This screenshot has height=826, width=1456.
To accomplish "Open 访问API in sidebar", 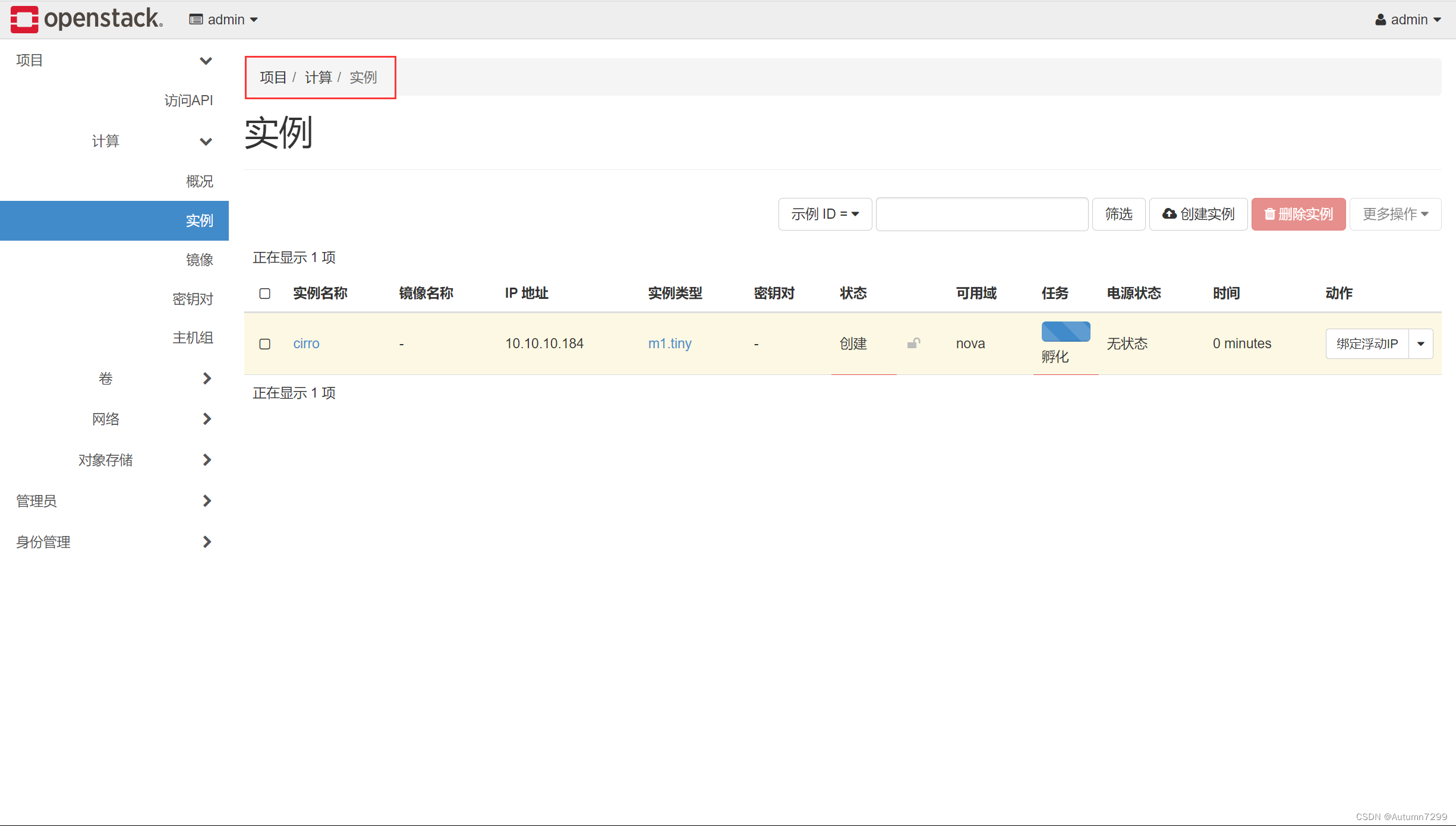I will (188, 100).
